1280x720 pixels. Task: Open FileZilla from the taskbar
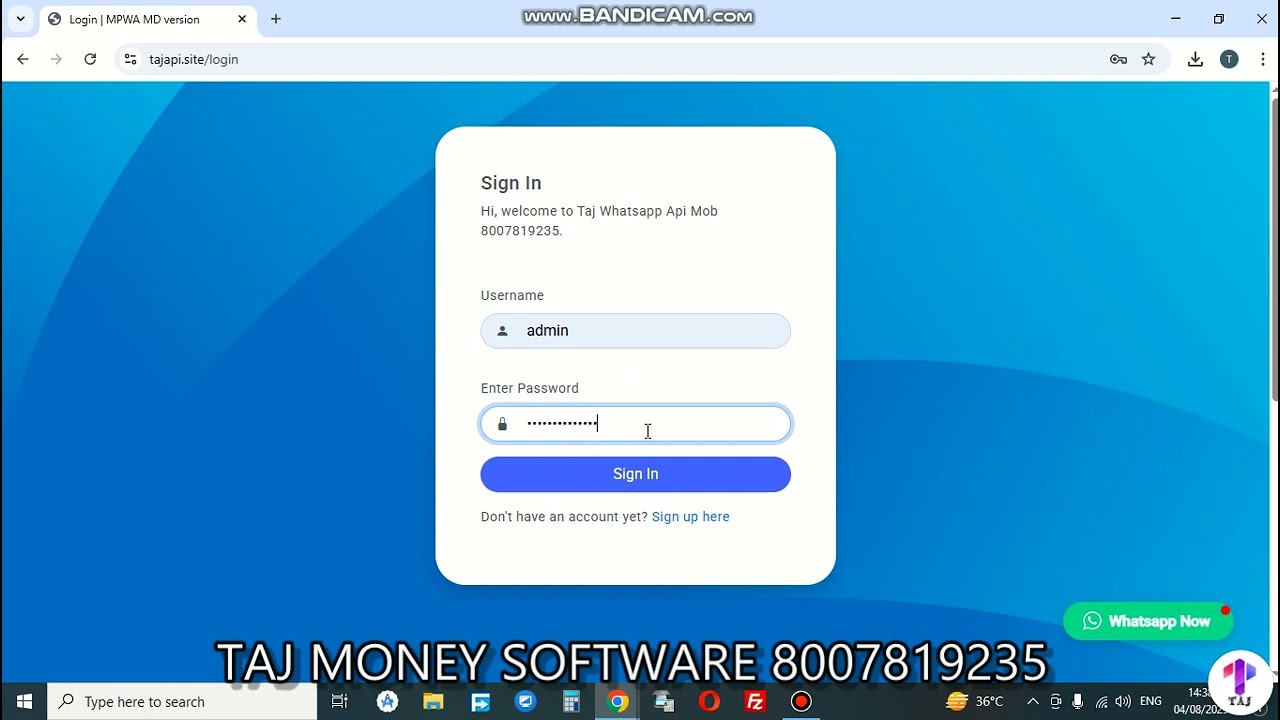(755, 702)
